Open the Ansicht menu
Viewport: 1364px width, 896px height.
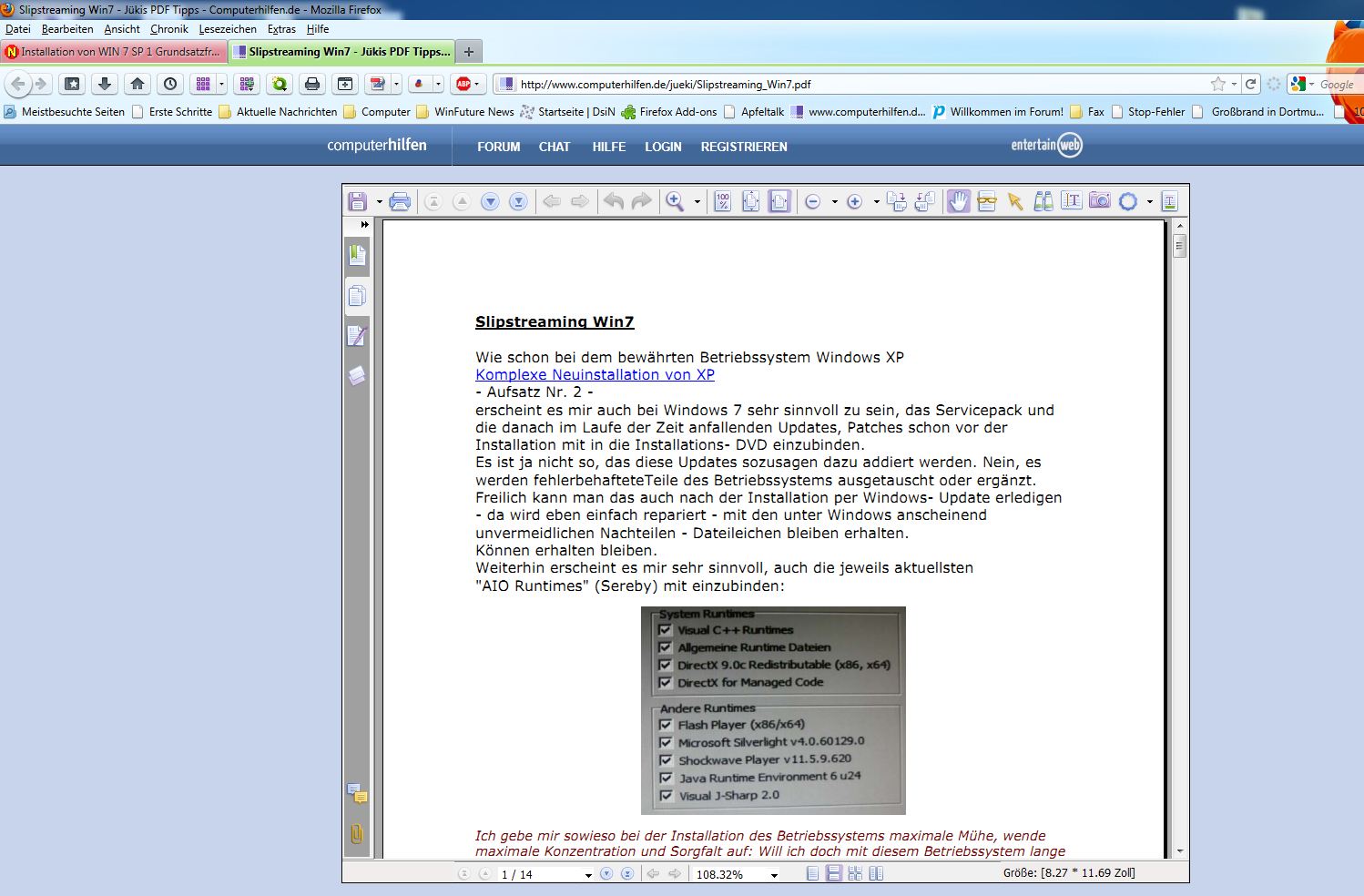[x=122, y=29]
